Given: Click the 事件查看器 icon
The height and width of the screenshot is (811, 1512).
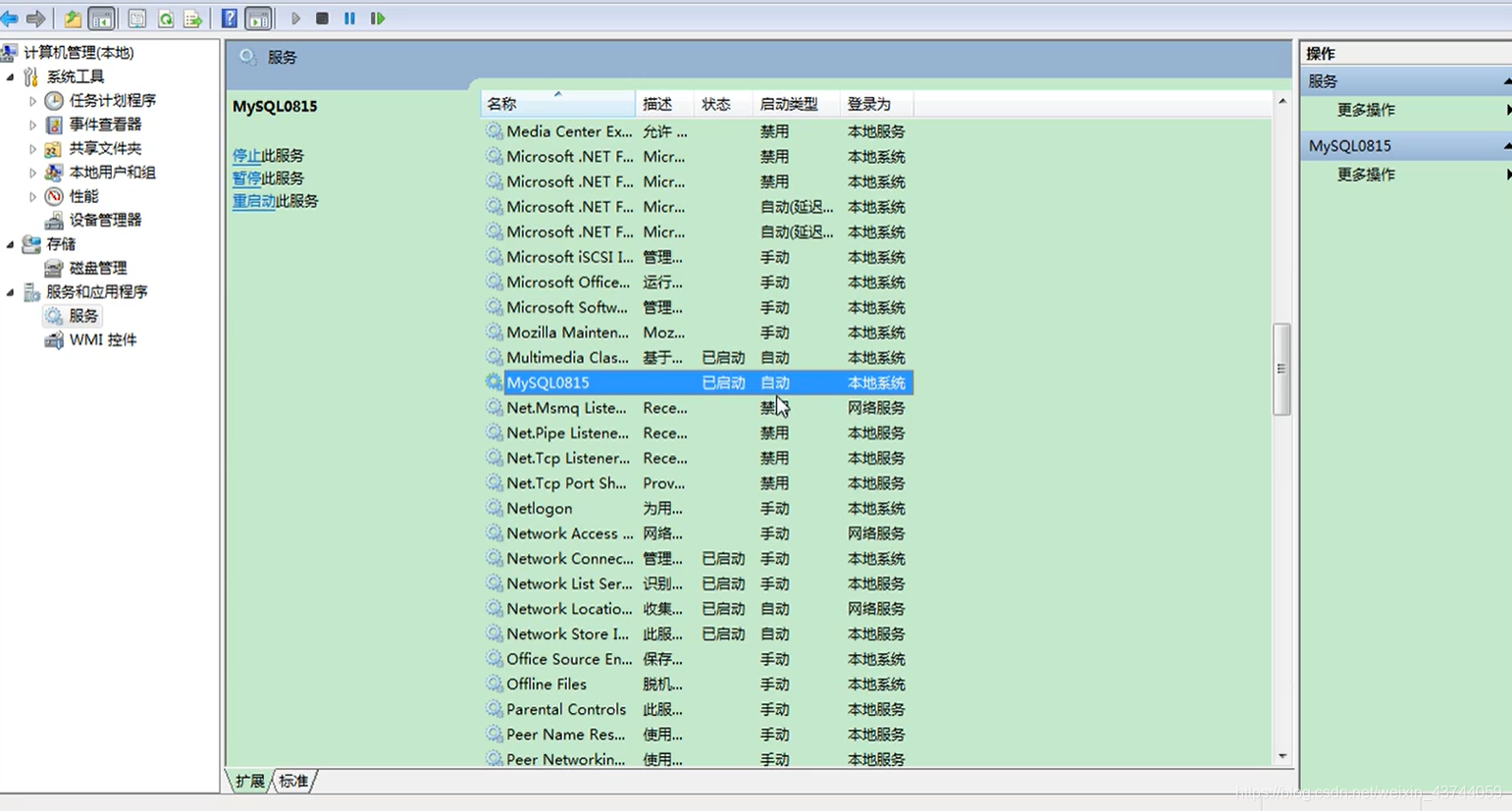Looking at the screenshot, I should 54,125.
